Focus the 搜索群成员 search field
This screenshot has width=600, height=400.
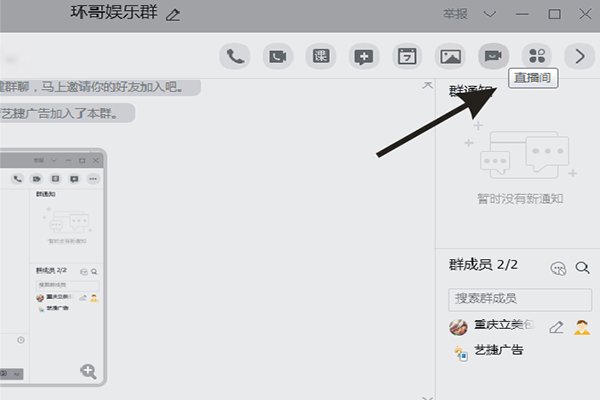[520, 299]
